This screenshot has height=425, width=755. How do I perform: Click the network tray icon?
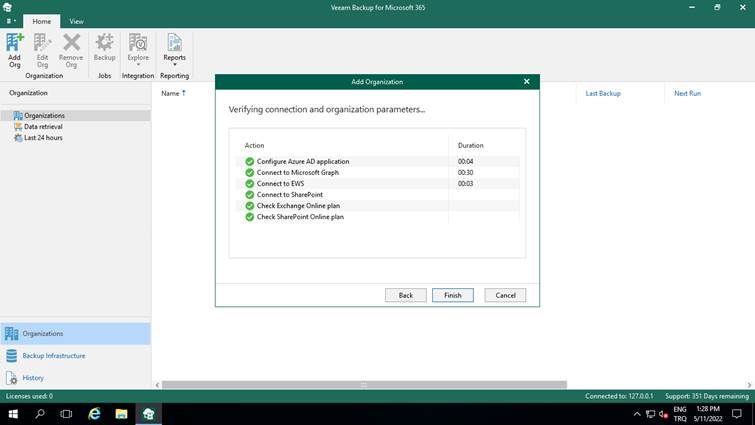[x=651, y=414]
